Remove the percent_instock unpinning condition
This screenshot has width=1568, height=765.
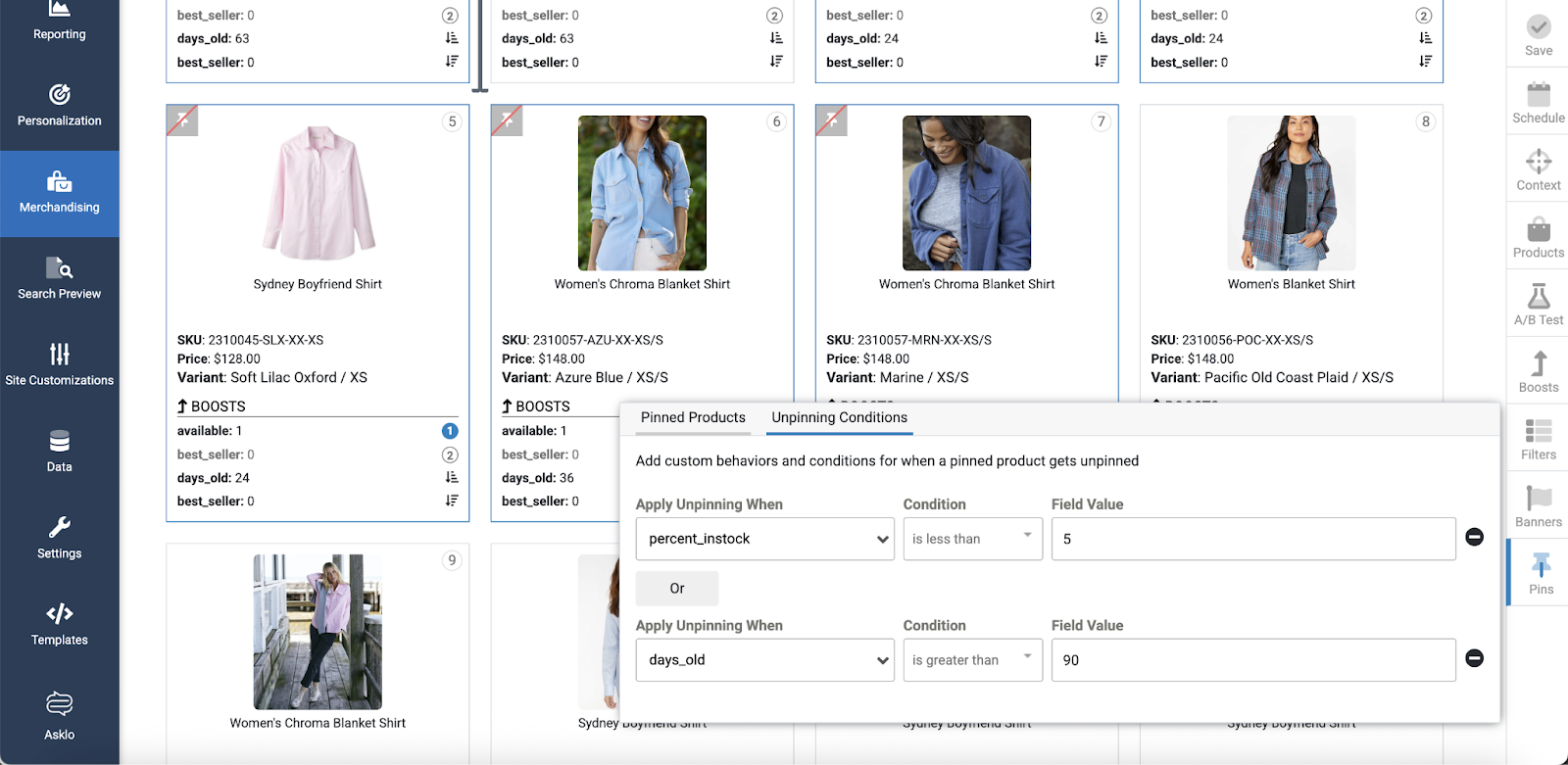(1474, 537)
